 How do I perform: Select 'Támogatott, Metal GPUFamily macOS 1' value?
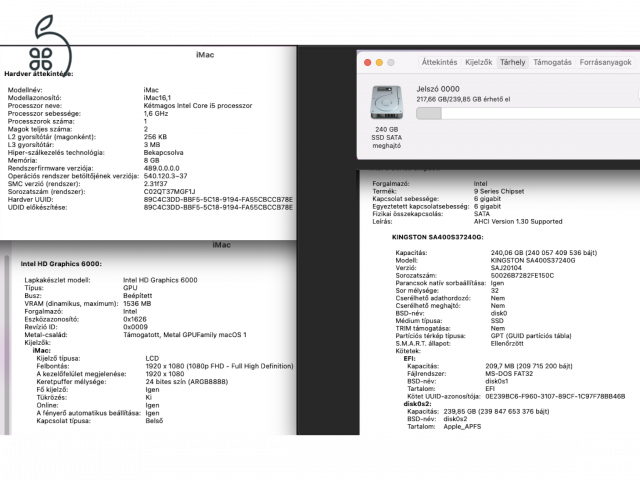[185, 335]
